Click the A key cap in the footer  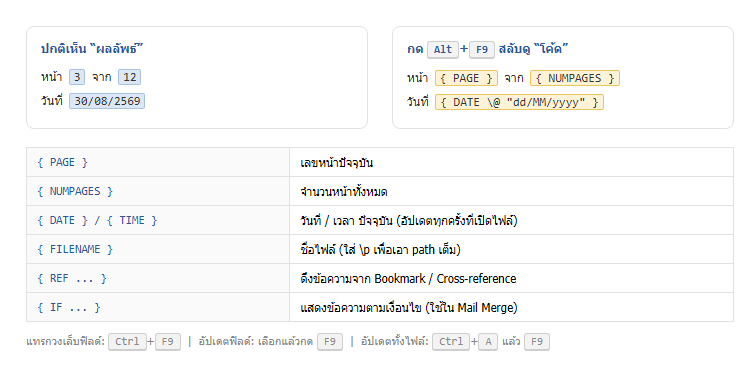pos(488,342)
